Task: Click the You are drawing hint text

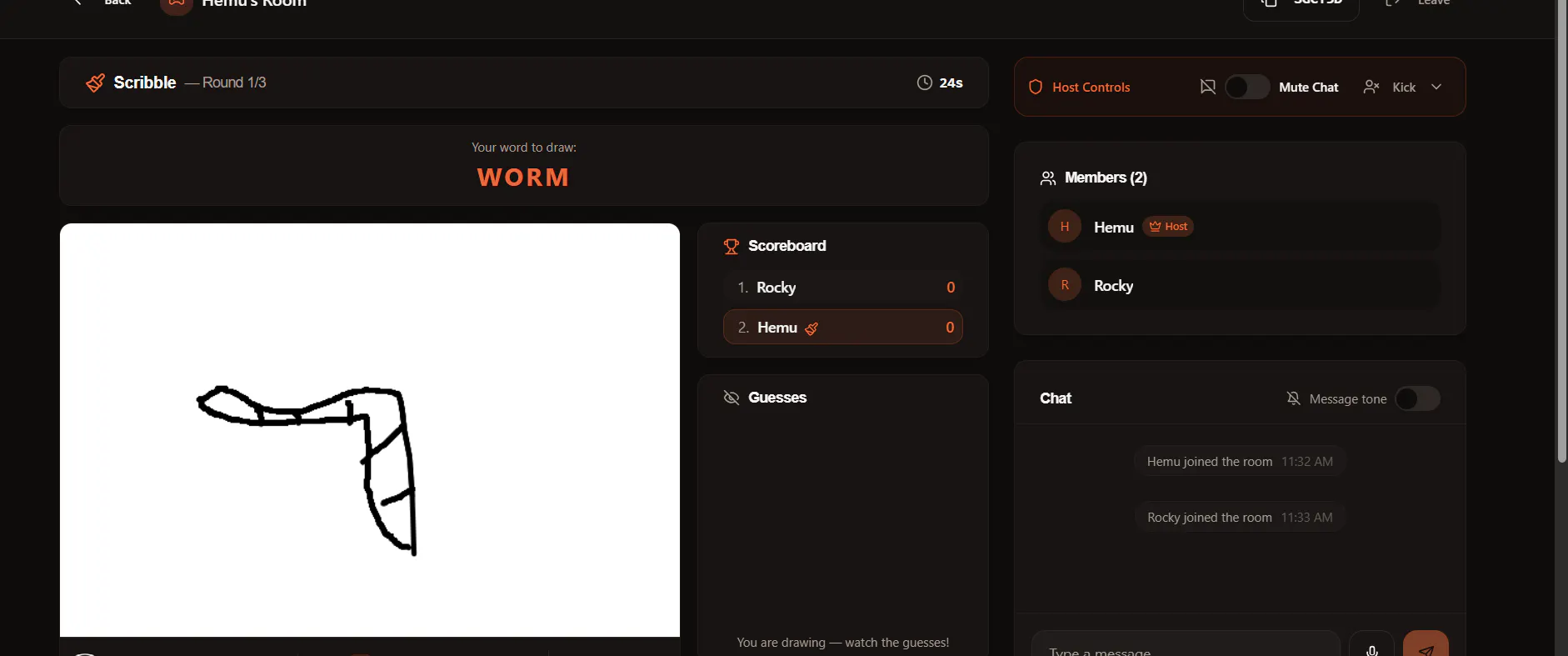Action: click(x=843, y=643)
